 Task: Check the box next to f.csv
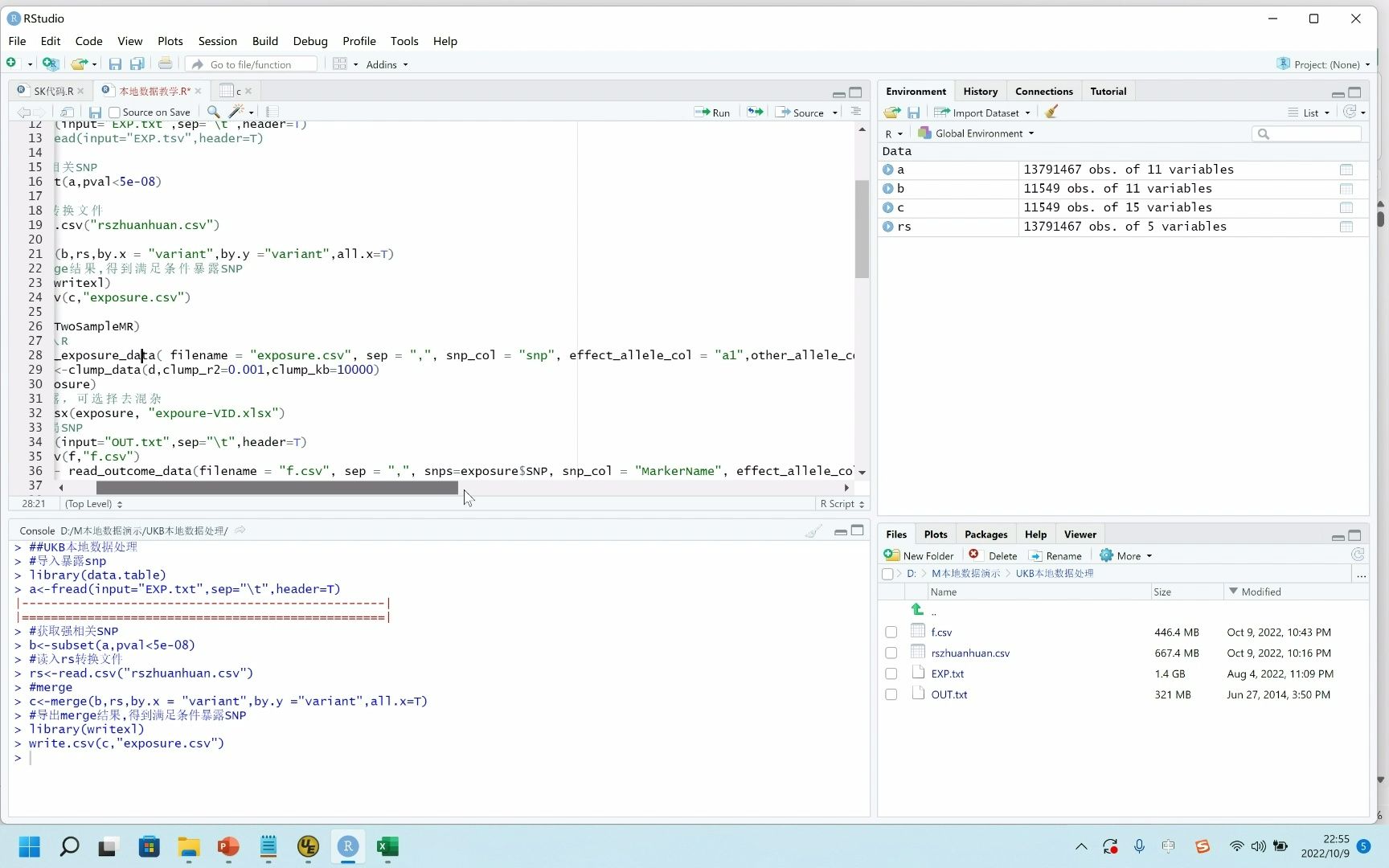[891, 633]
